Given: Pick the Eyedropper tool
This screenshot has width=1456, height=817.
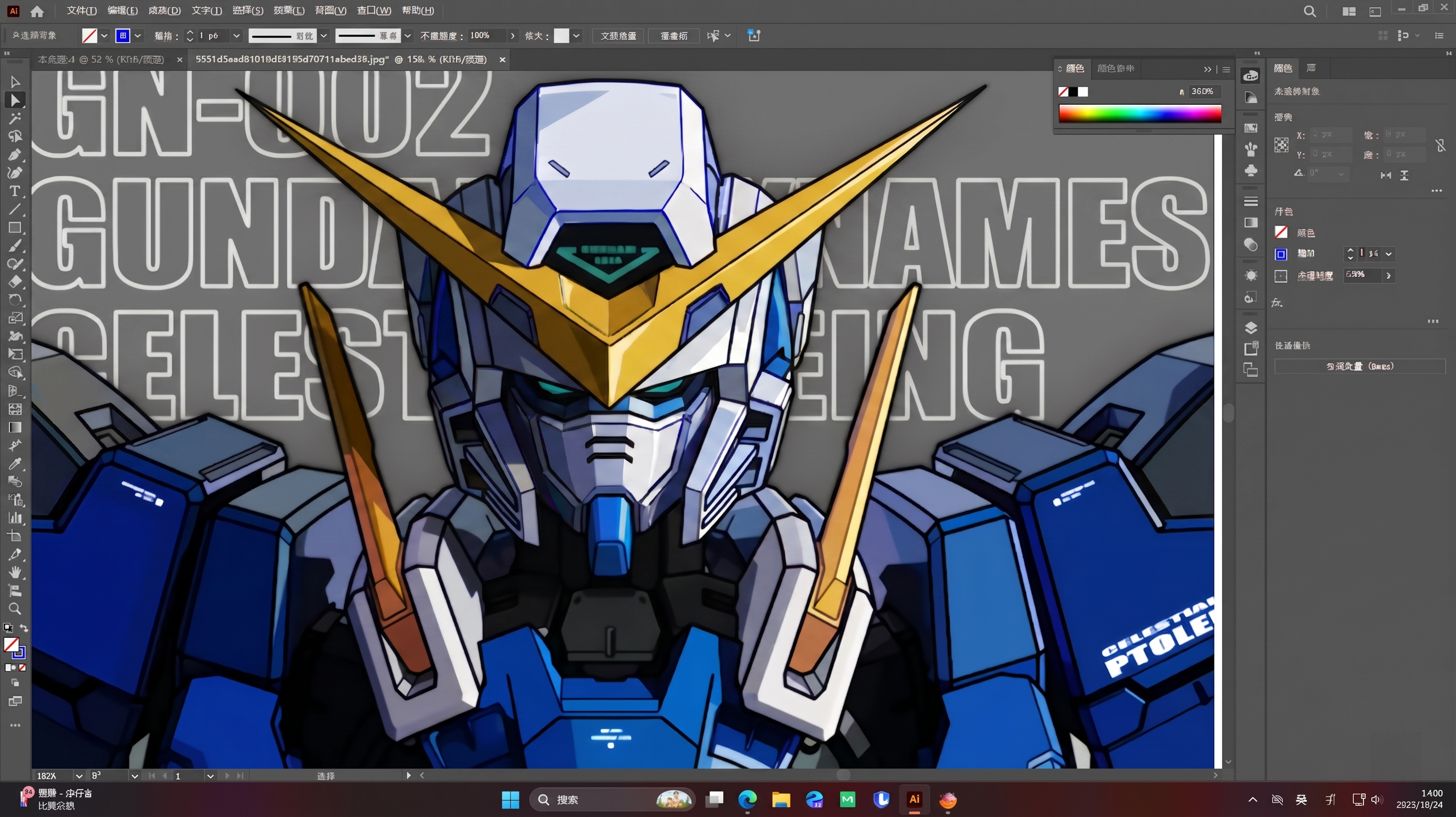Looking at the screenshot, I should coord(15,464).
